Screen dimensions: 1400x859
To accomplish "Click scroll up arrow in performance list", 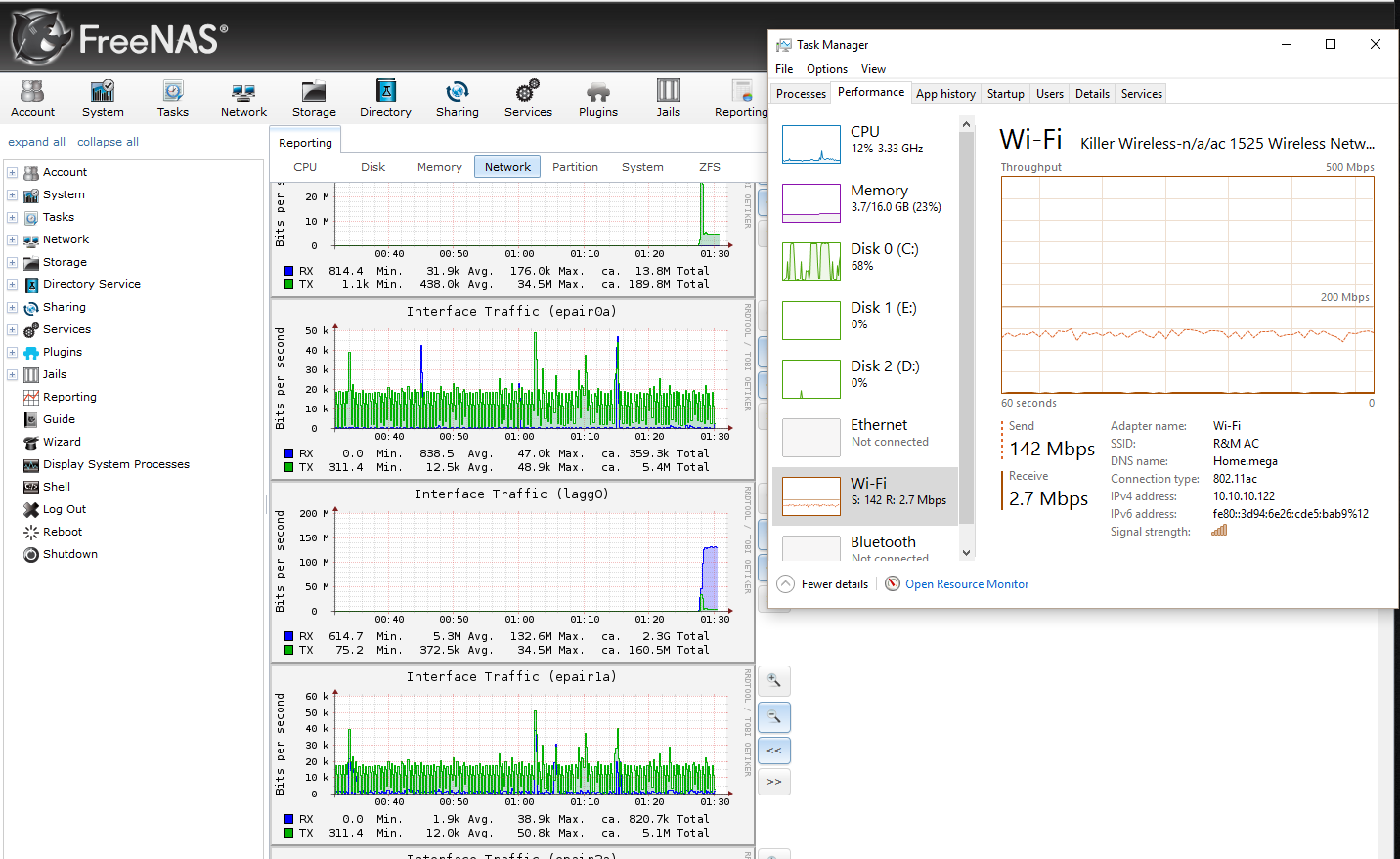I will click(x=967, y=124).
